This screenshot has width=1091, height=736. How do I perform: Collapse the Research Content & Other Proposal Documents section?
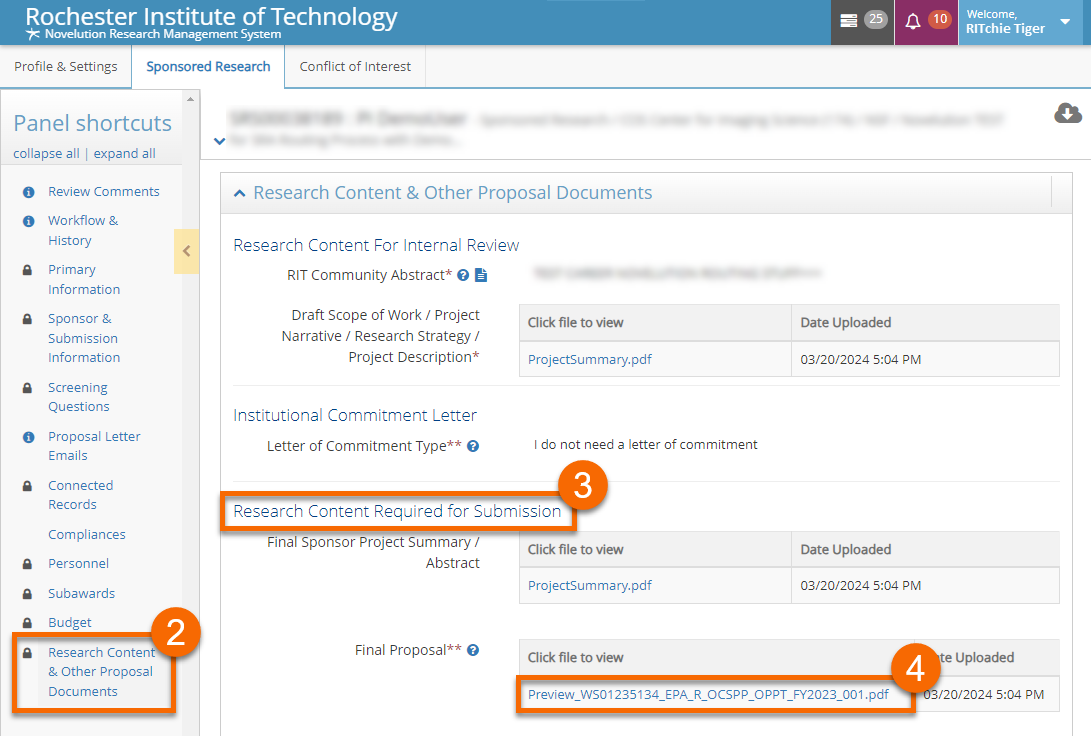pyautogui.click(x=240, y=193)
